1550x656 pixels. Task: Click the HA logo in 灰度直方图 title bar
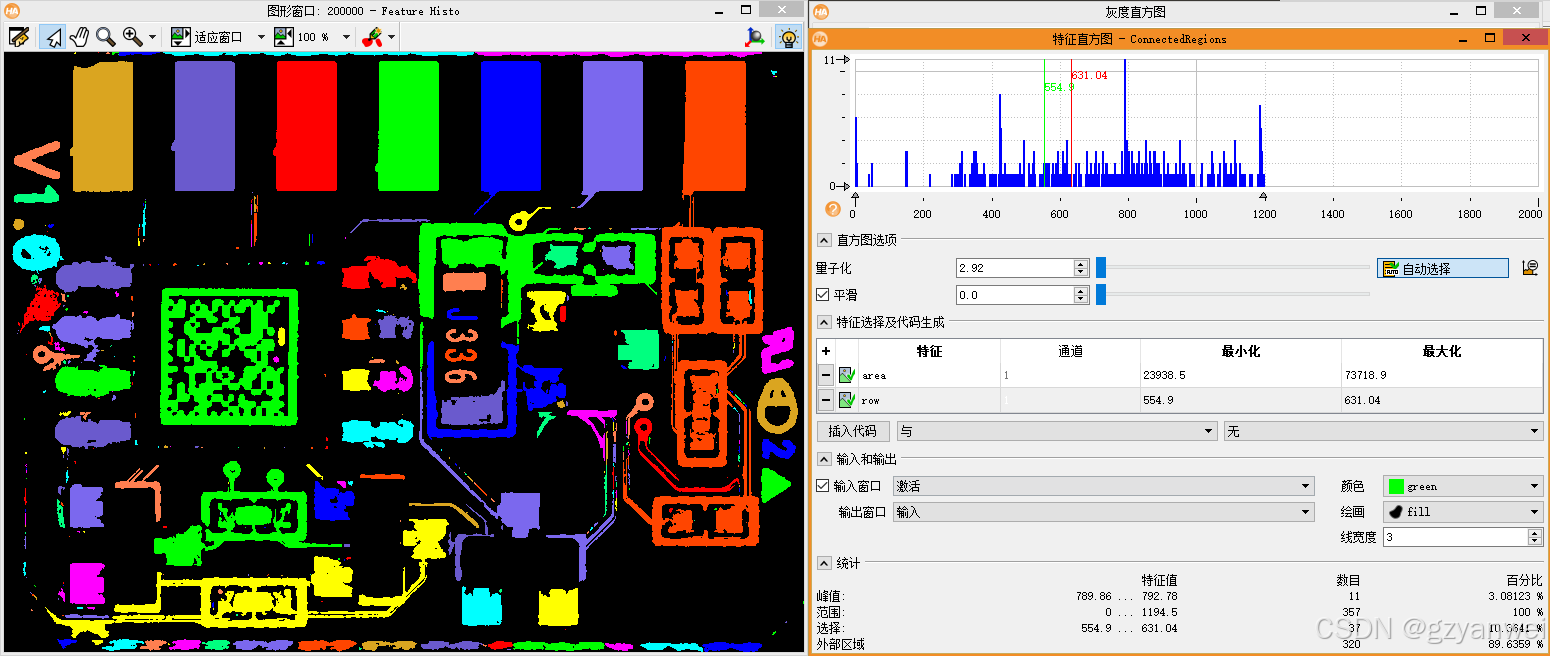pyautogui.click(x=820, y=12)
